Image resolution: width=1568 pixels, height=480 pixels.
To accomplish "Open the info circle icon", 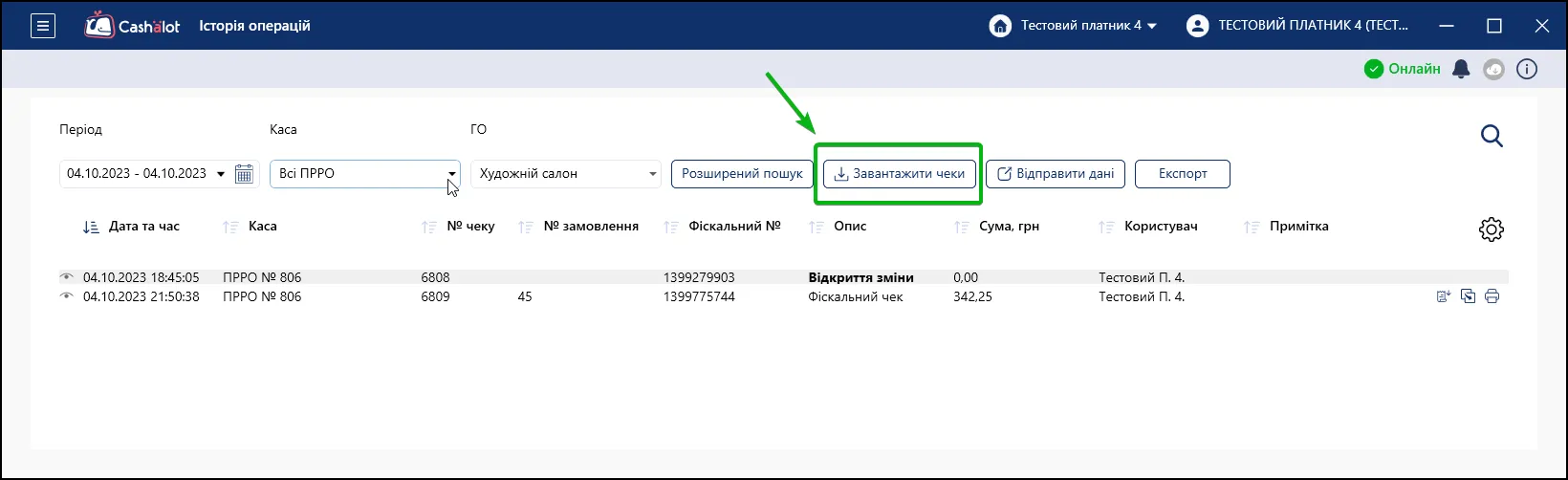I will (x=1527, y=69).
